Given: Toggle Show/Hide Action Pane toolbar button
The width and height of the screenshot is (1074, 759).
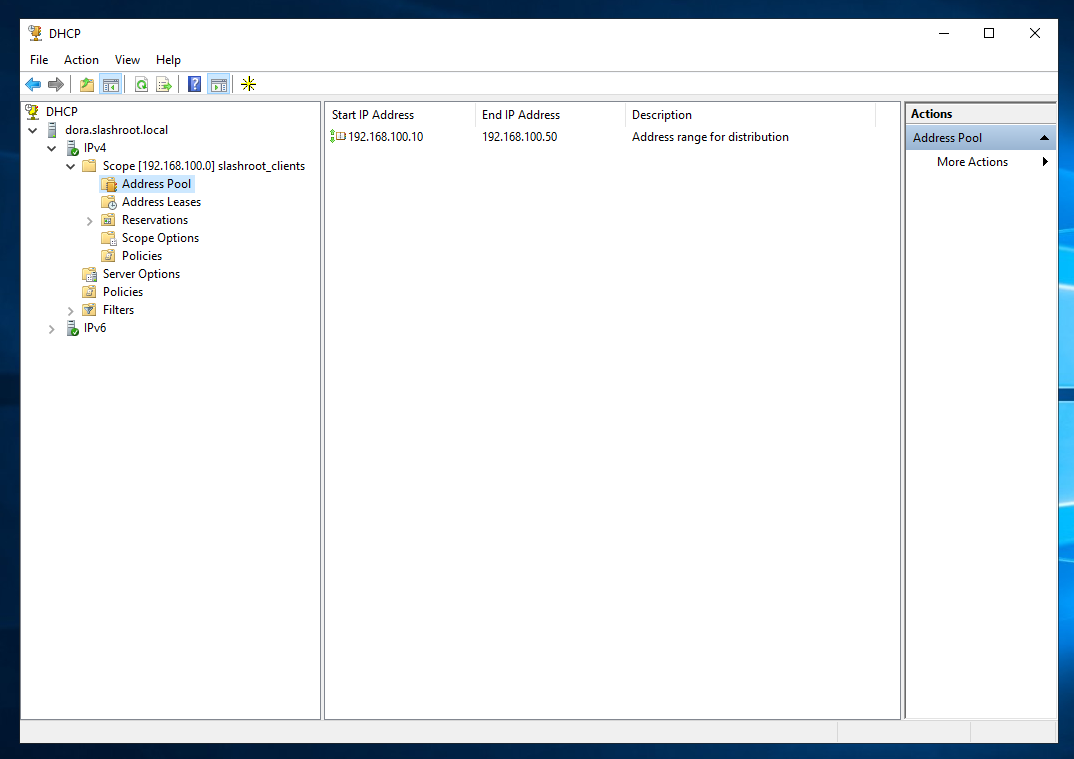Looking at the screenshot, I should click(x=218, y=85).
